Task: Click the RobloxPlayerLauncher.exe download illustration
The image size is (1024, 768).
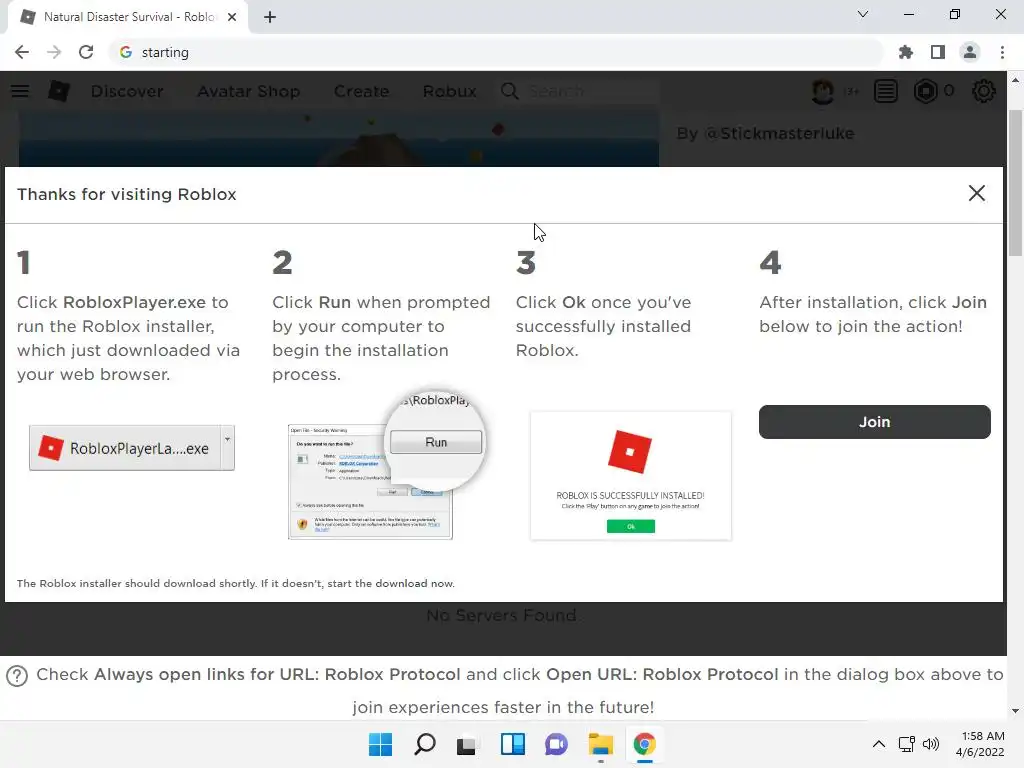Action: point(131,448)
